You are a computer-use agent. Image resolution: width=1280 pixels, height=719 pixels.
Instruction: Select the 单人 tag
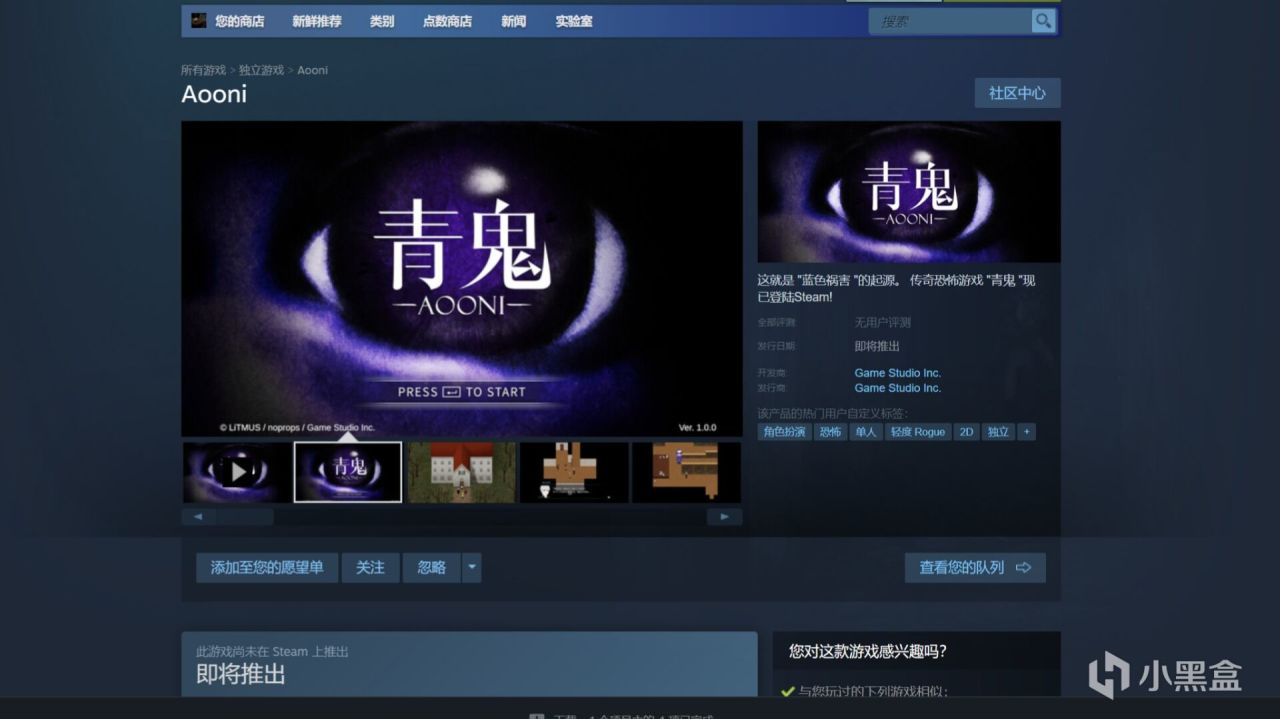[x=866, y=432]
